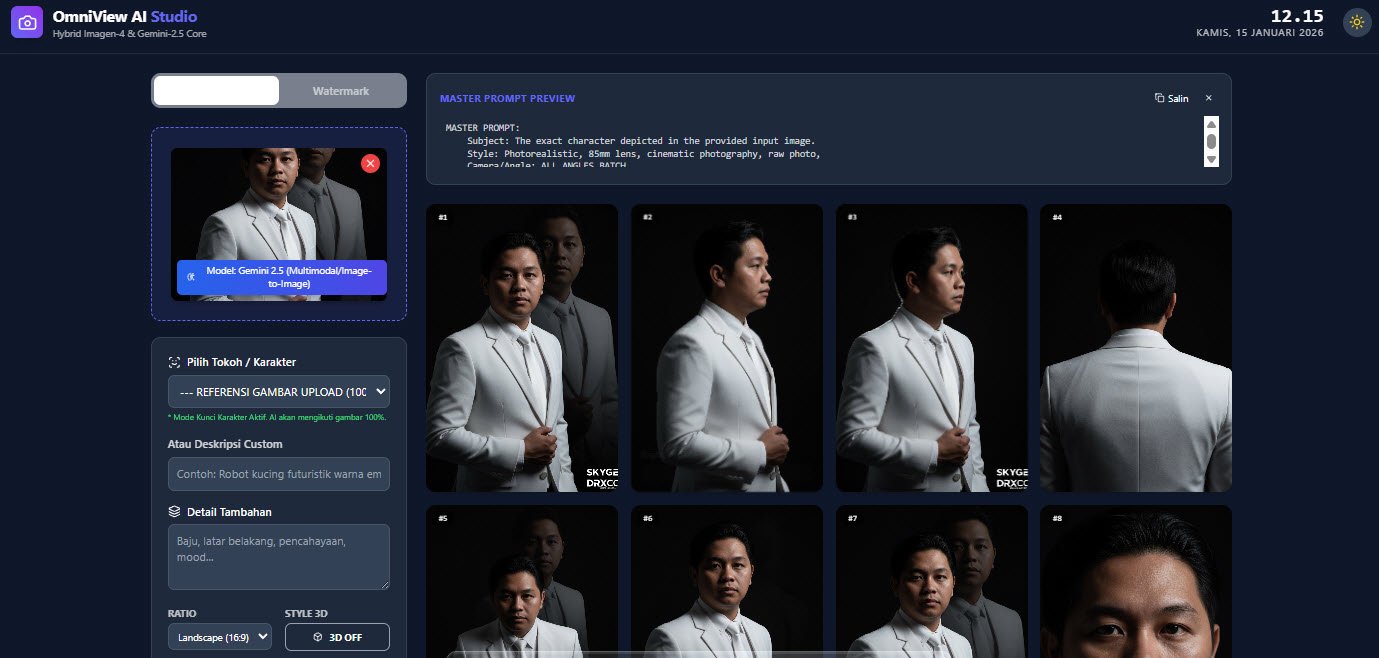Click the Atau Deskripsi Custom input field
Viewport: 1379px width, 658px height.
tap(279, 474)
